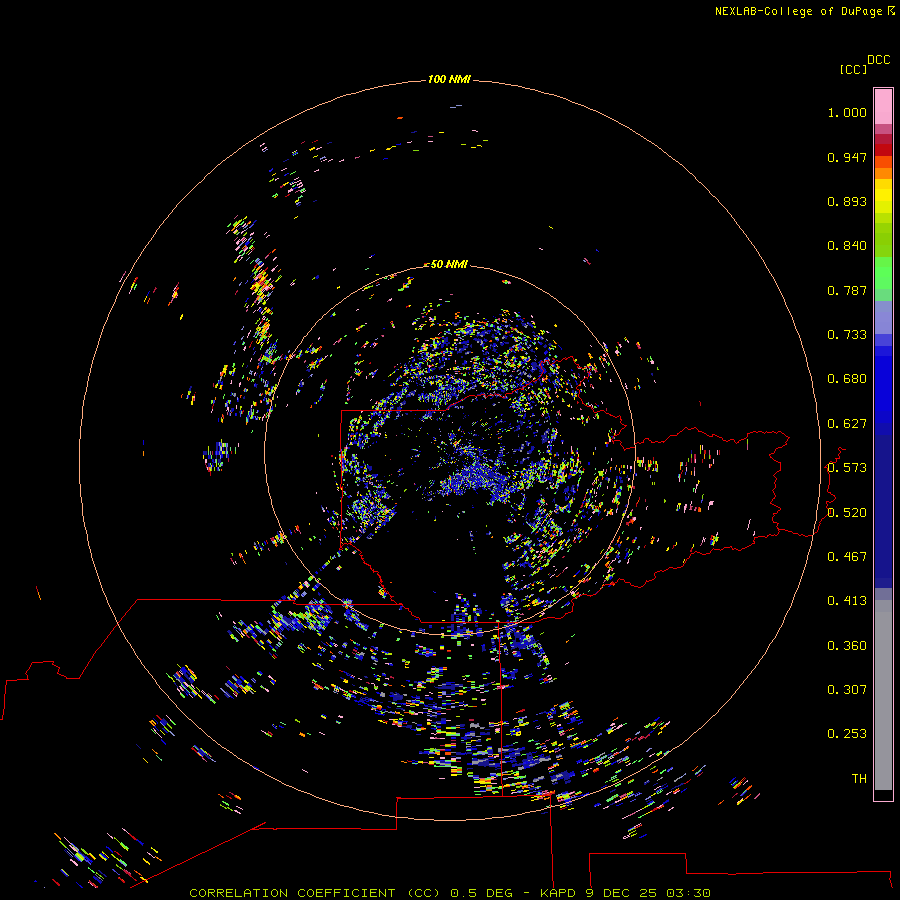Click the KAPD 9 DEC 25 03:30 timestamp
Viewport: 900px width, 900px height.
(625, 892)
